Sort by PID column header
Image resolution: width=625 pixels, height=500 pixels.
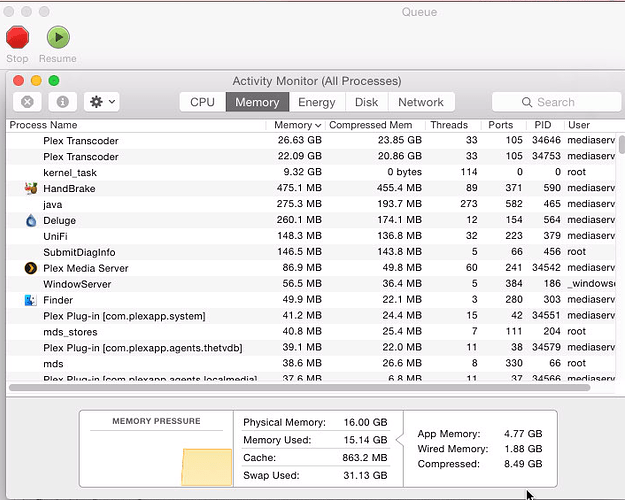pyautogui.click(x=543, y=125)
